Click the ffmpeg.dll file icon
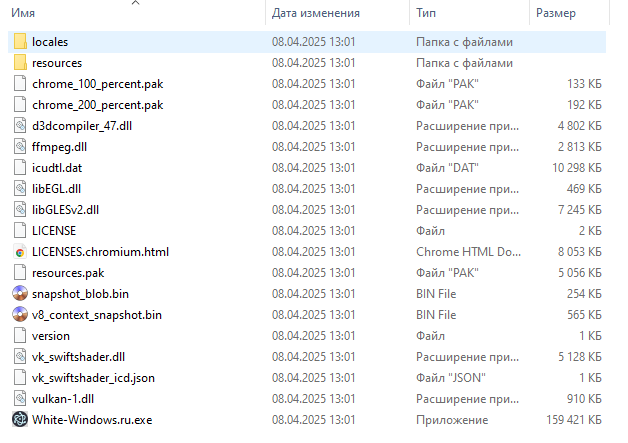Screen dimensions: 628x443 pyautogui.click(x=20, y=147)
